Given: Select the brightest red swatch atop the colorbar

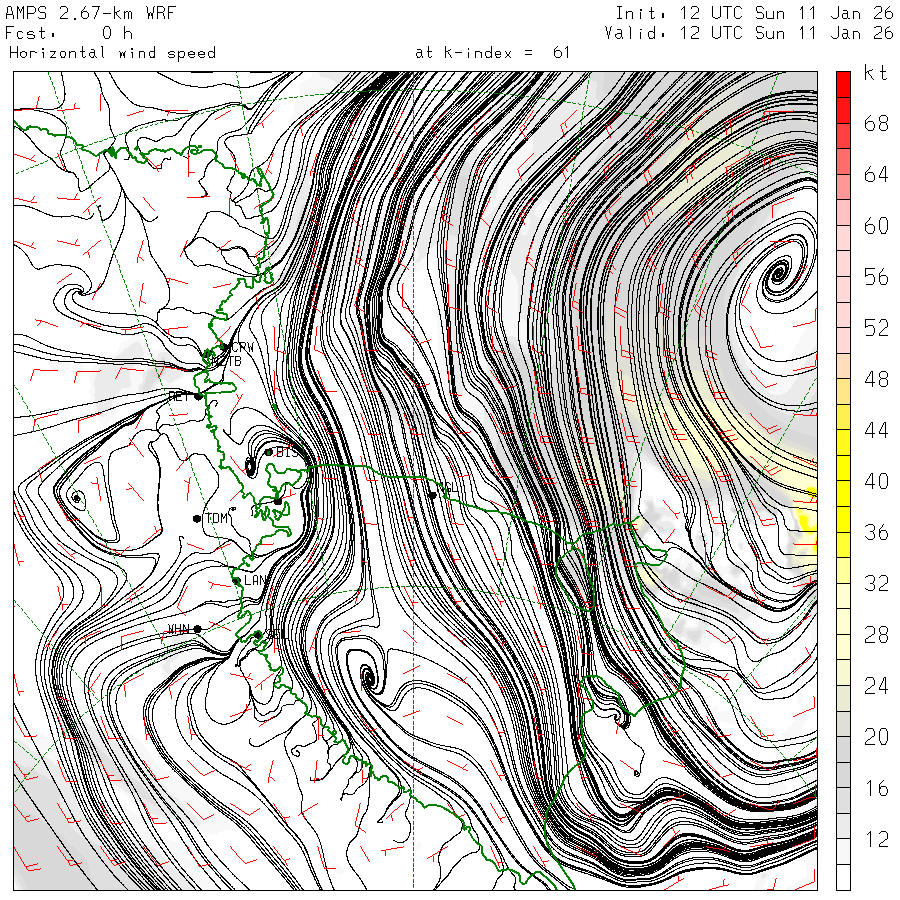Looking at the screenshot, I should pos(843,84).
